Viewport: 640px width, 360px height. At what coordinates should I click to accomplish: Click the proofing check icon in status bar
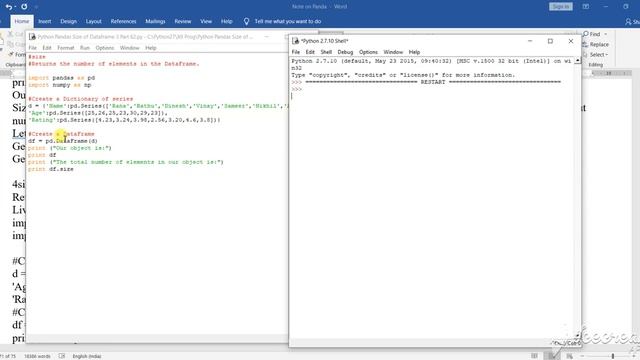pyautogui.click(x=62, y=356)
